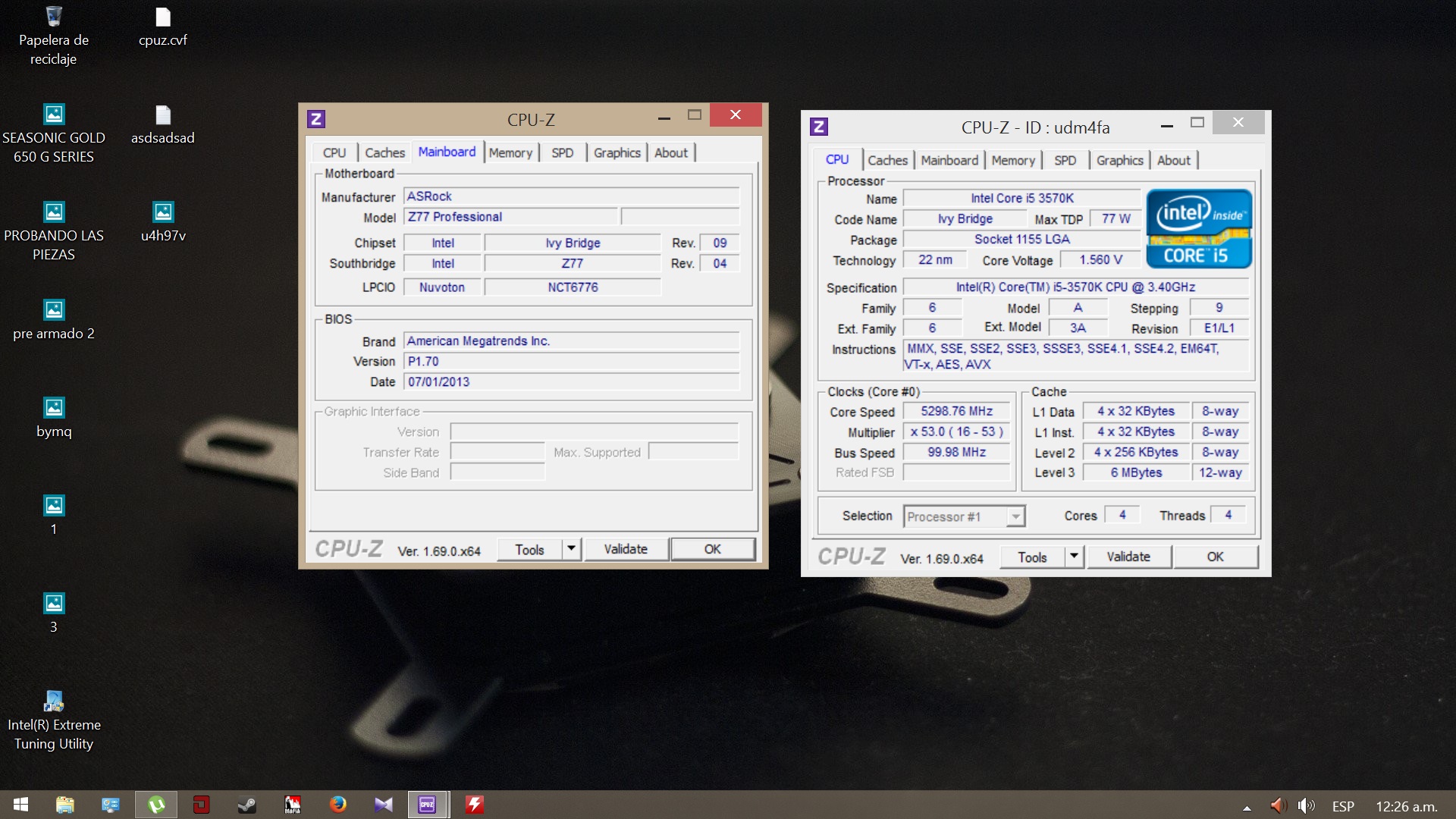1456x819 pixels.
Task: Open Papelera de reciclaje desktop icon
Action: coord(53,36)
